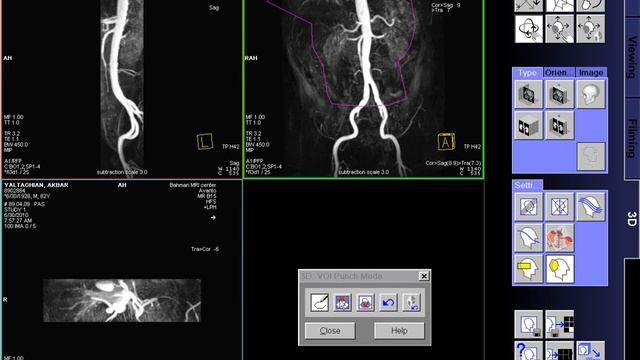This screenshot has width=640, height=360.
Task: Select the head with single curved line icon
Action: click(529, 238)
